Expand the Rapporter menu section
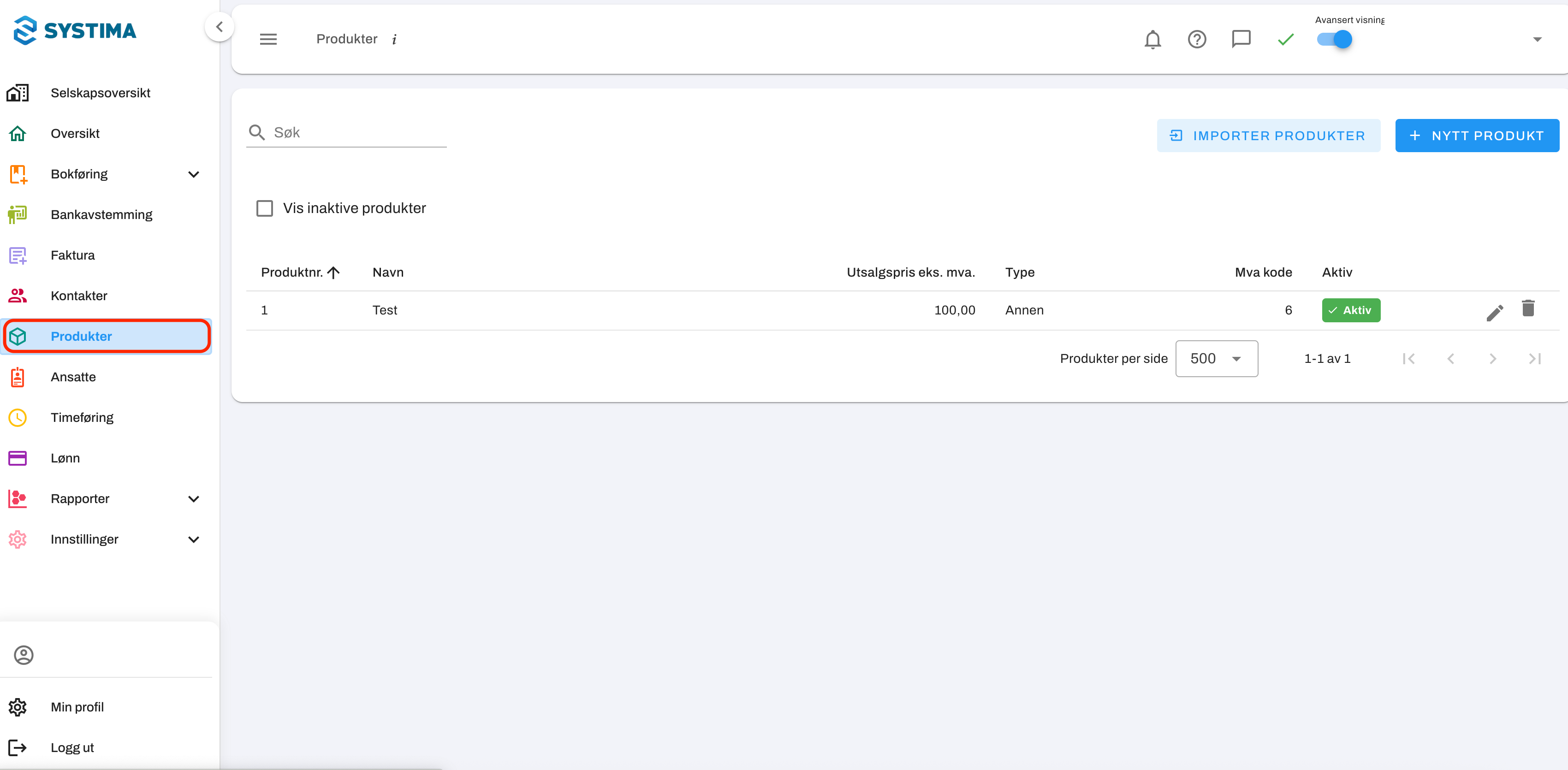The width and height of the screenshot is (1568, 770). pos(194,499)
